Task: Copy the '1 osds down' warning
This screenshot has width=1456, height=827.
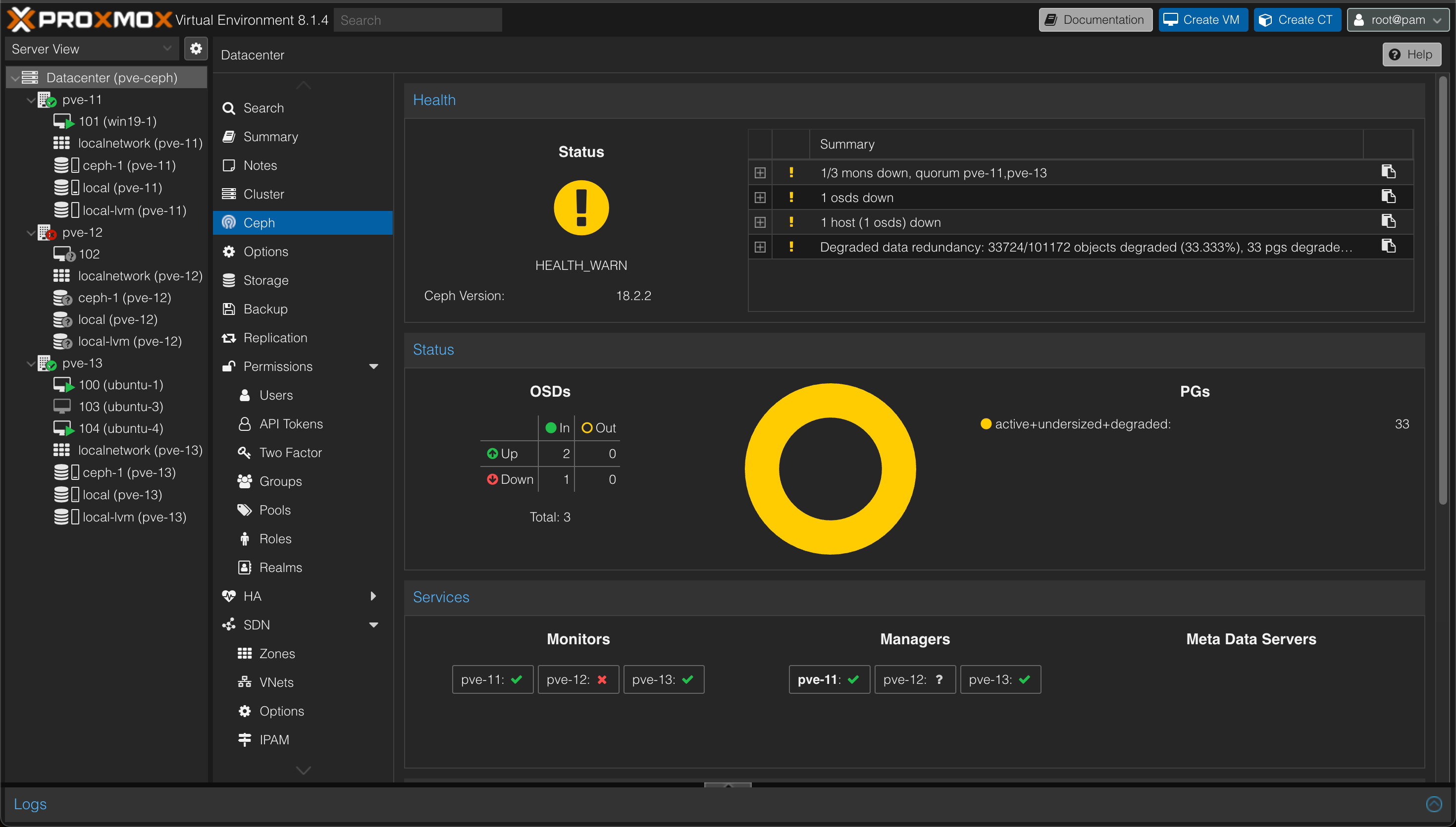Action: [1388, 197]
